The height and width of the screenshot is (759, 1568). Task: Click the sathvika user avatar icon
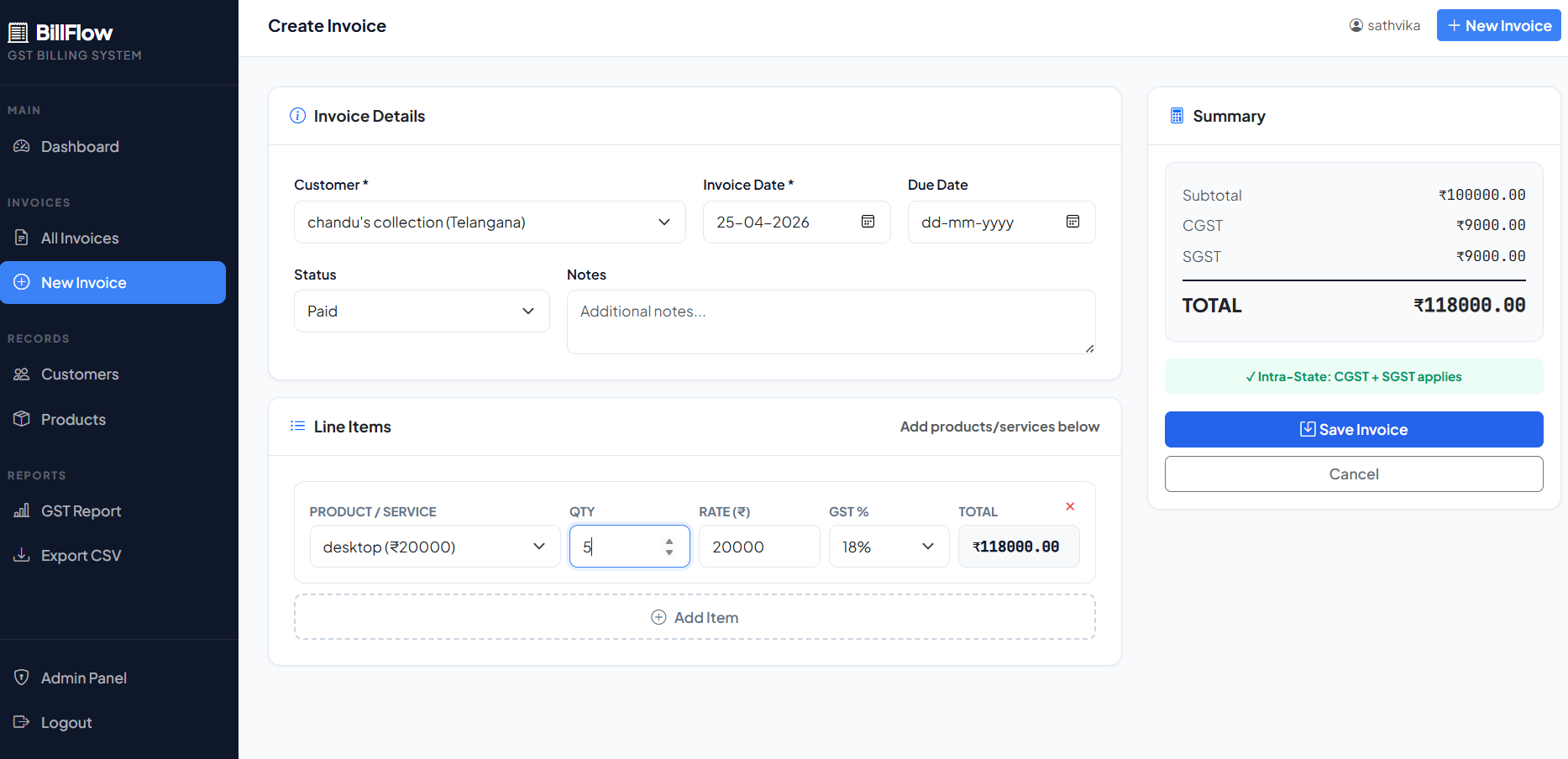click(x=1356, y=25)
